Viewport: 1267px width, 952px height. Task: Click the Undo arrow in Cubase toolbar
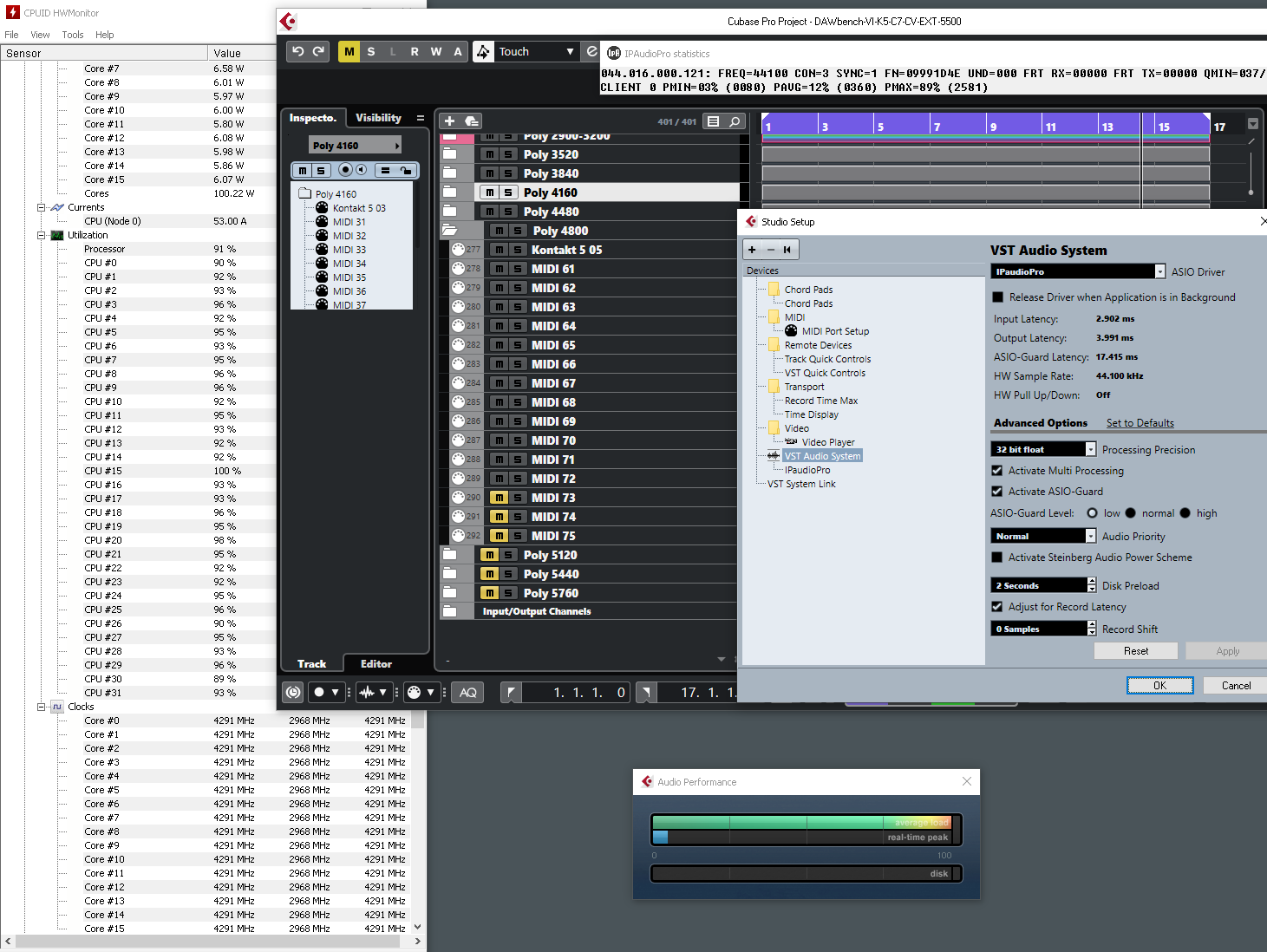tap(297, 51)
